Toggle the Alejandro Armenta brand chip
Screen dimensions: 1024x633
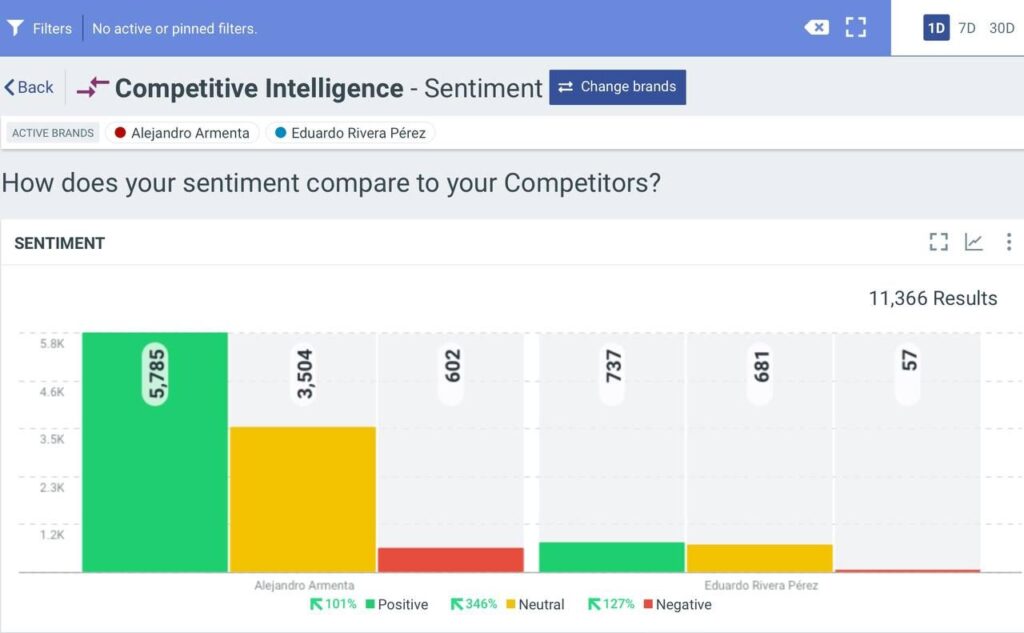[x=181, y=133]
